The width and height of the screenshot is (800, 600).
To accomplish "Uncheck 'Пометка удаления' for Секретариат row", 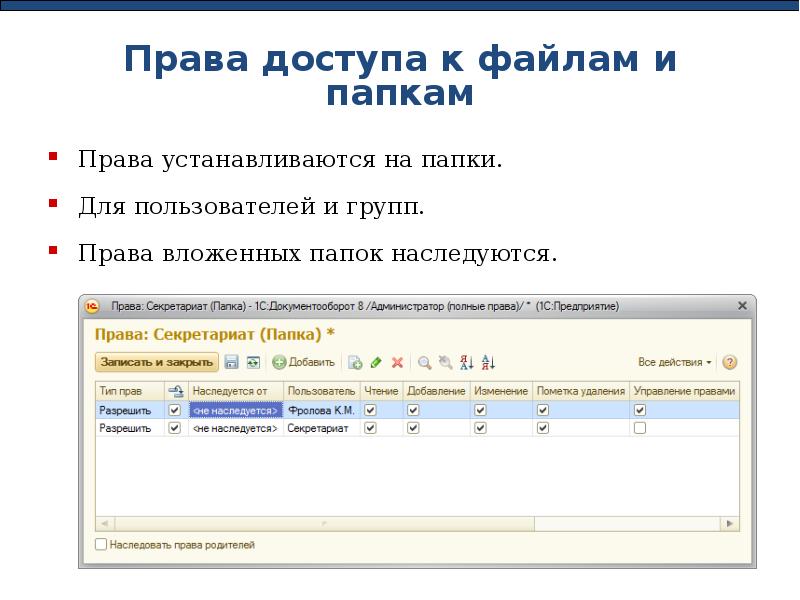I will pos(543,428).
